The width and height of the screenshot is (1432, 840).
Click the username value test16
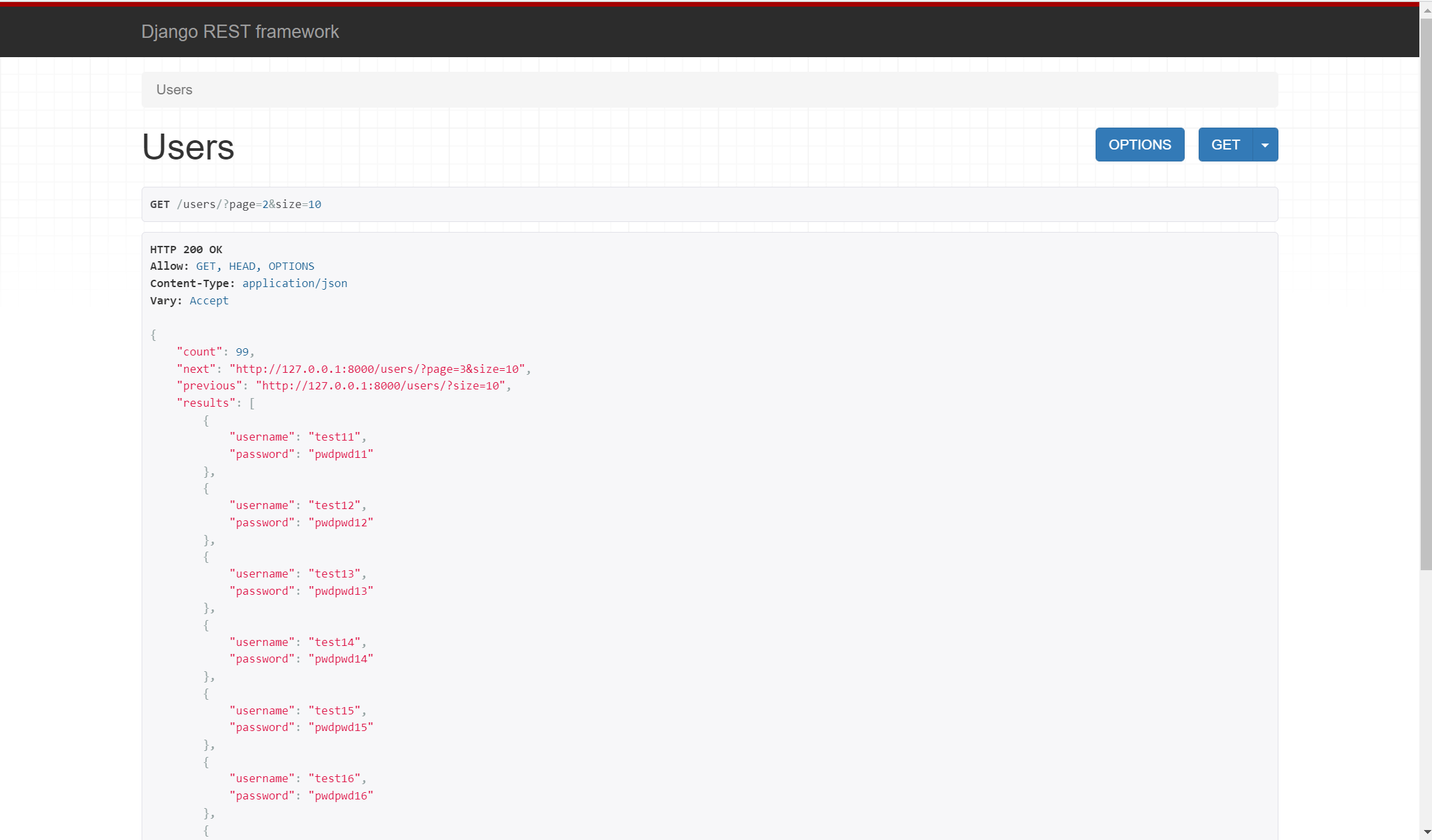[x=334, y=778]
